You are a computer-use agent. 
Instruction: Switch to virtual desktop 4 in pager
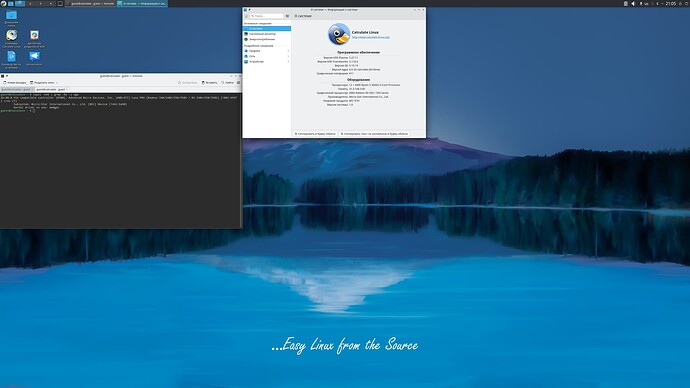coord(51,4)
